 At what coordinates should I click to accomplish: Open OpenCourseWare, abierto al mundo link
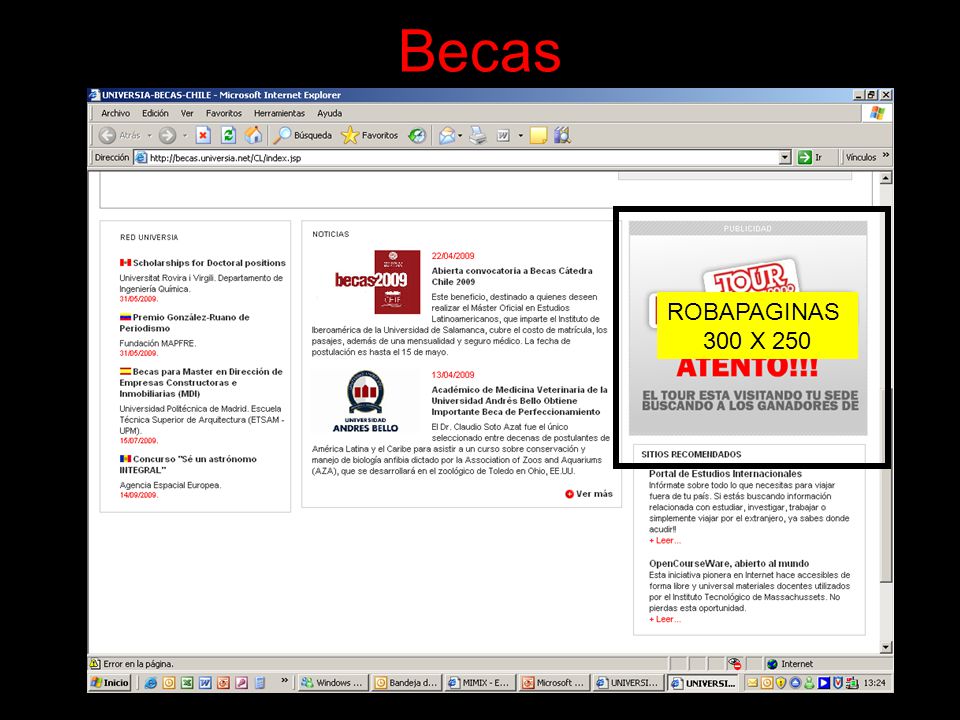pos(729,563)
